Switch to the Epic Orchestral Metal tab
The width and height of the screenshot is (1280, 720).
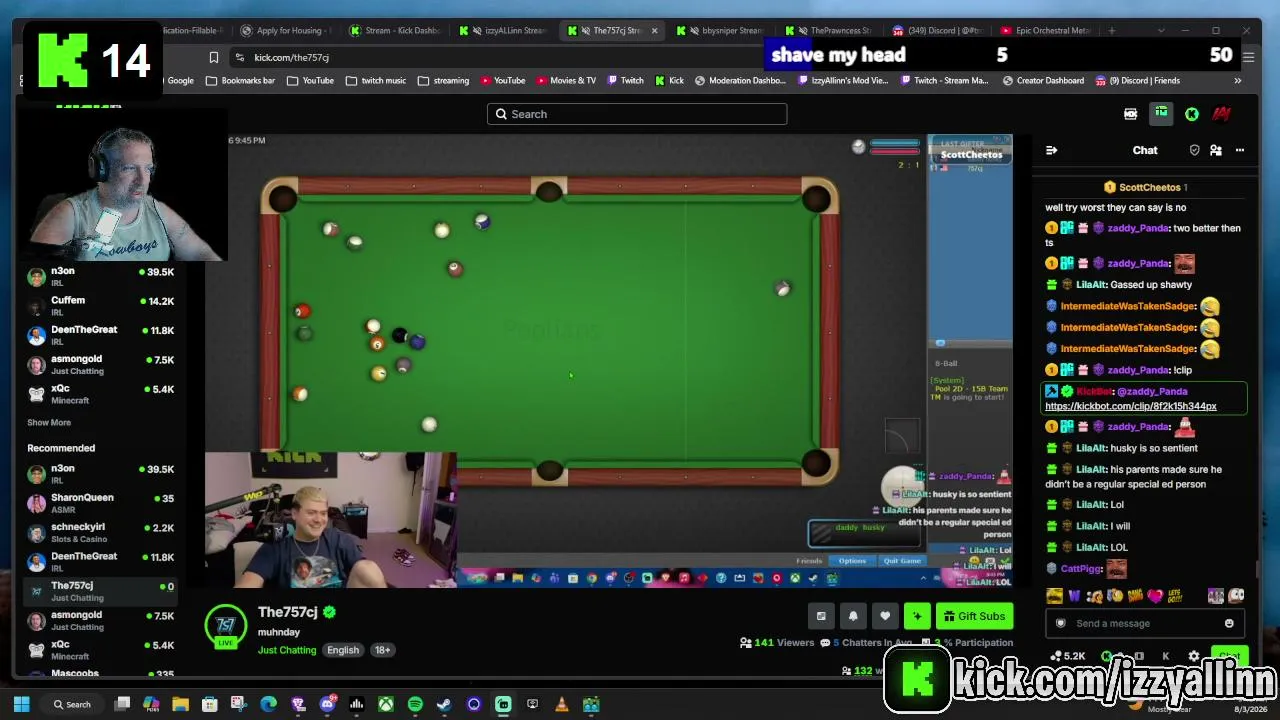tap(1046, 30)
